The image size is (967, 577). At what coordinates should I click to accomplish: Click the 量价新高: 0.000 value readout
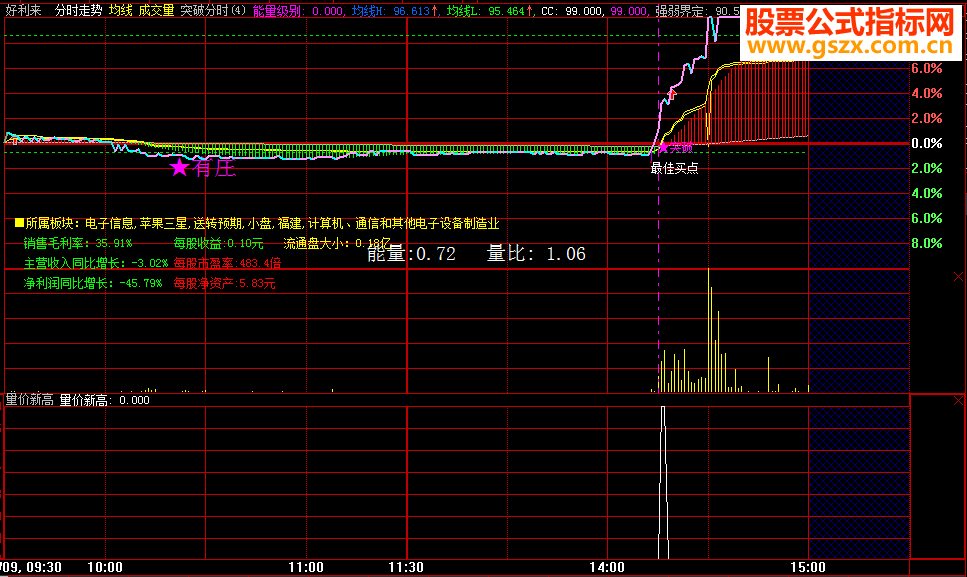point(104,400)
